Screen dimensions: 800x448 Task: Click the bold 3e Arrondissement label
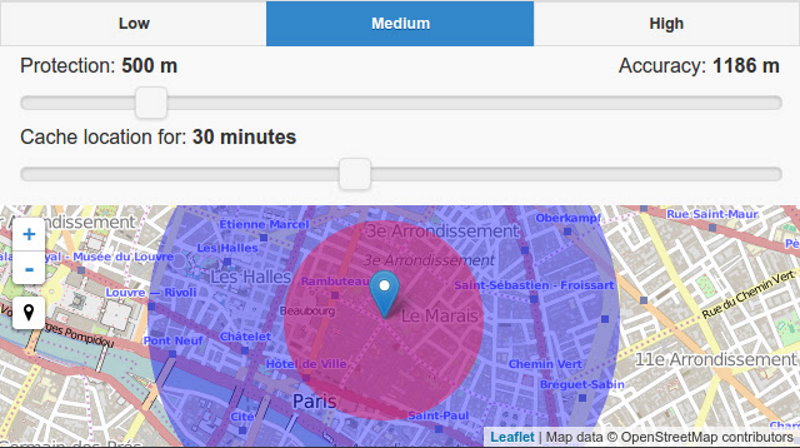442,231
